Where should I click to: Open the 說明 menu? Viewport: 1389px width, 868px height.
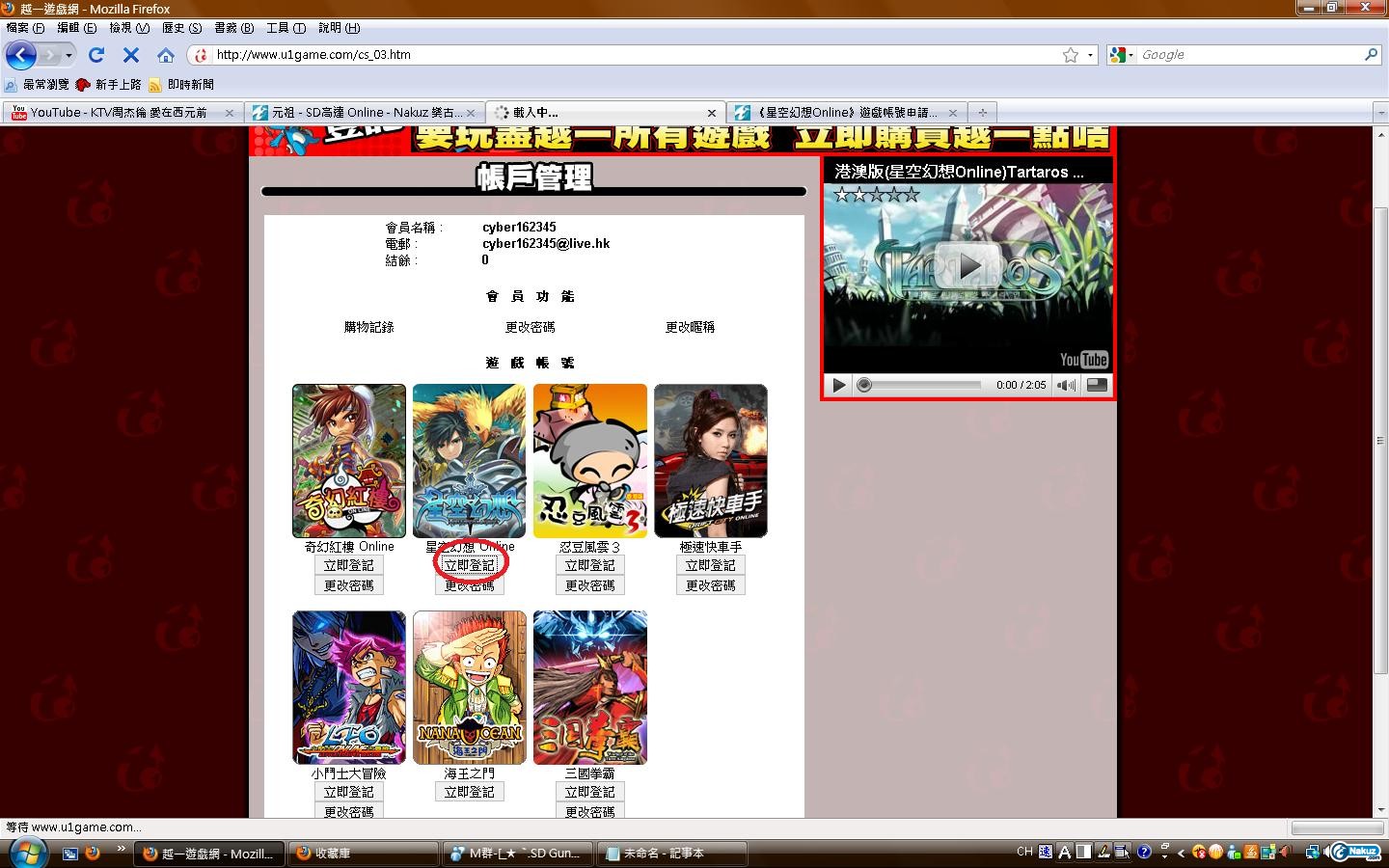(x=339, y=28)
